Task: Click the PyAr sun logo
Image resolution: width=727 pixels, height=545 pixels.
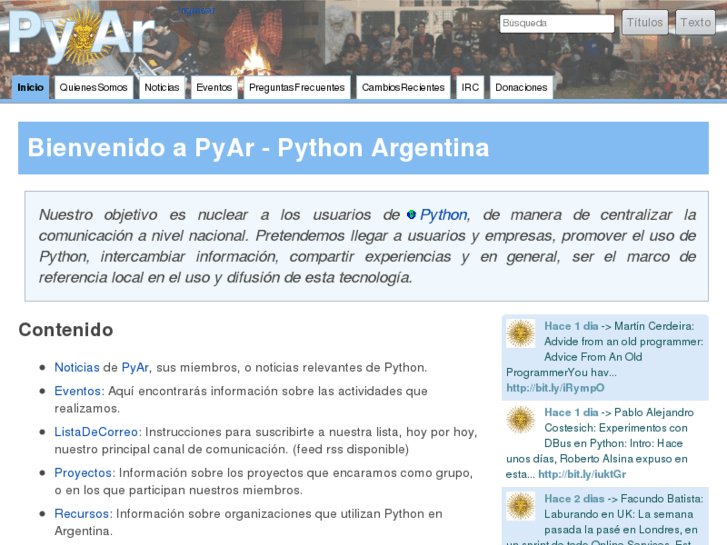Action: coord(81,36)
